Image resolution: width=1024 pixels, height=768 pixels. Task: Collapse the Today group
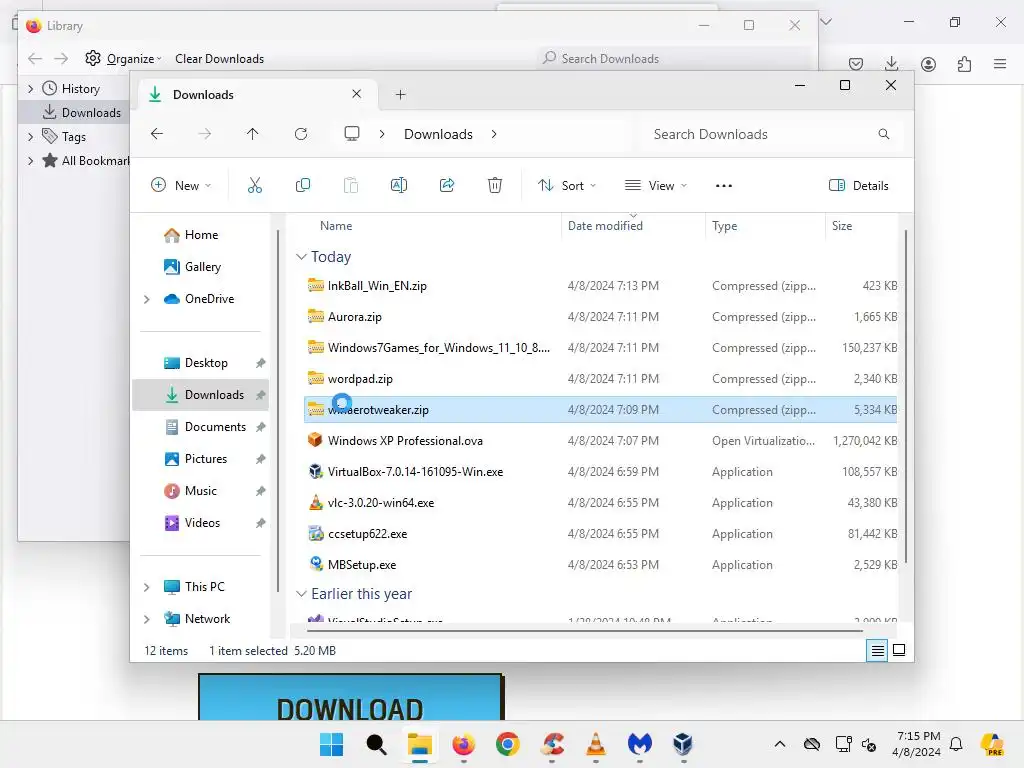(x=301, y=257)
